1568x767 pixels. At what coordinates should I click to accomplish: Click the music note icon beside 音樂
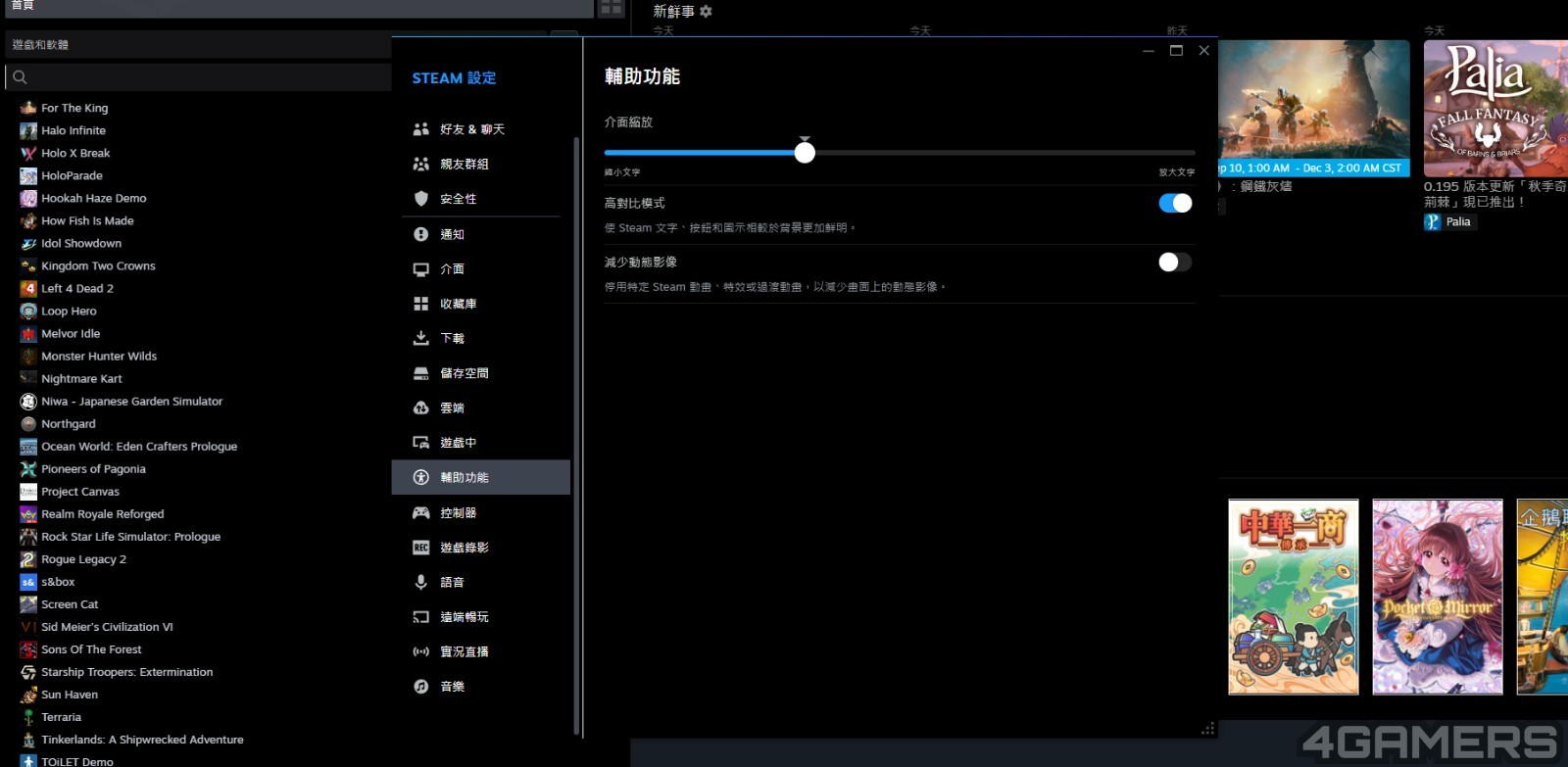pyautogui.click(x=421, y=687)
